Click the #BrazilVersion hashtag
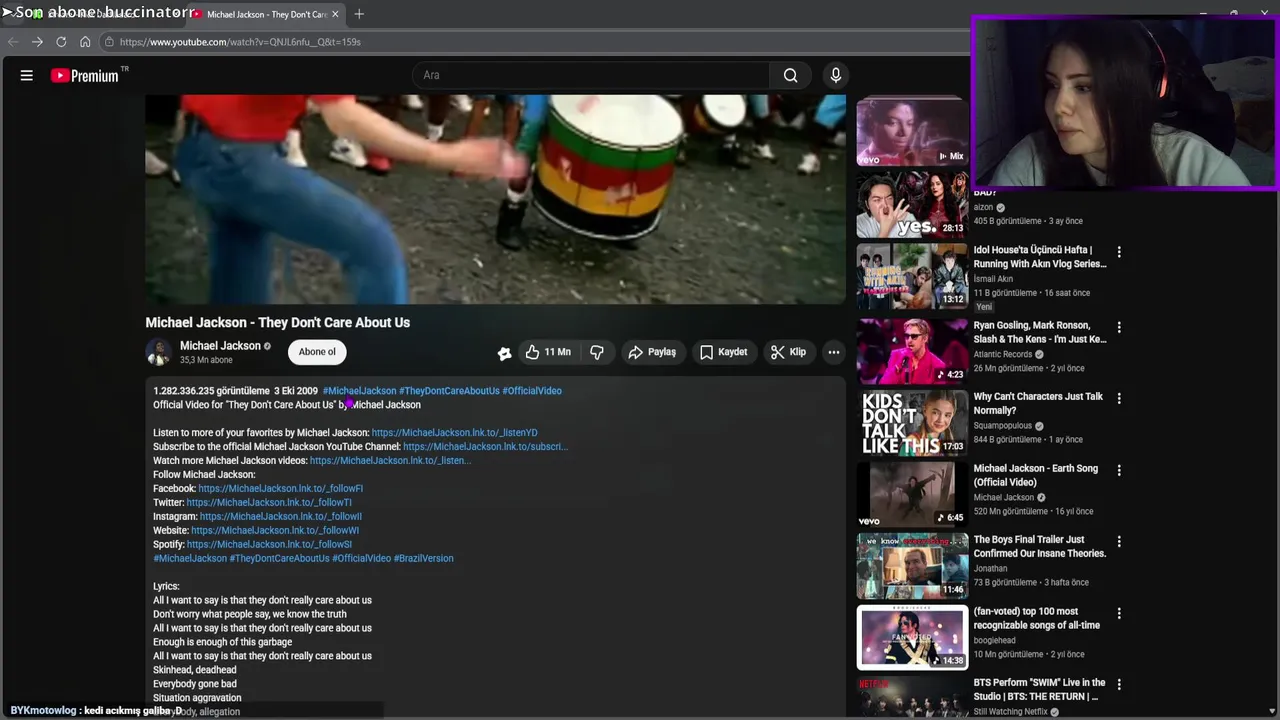 (x=424, y=559)
